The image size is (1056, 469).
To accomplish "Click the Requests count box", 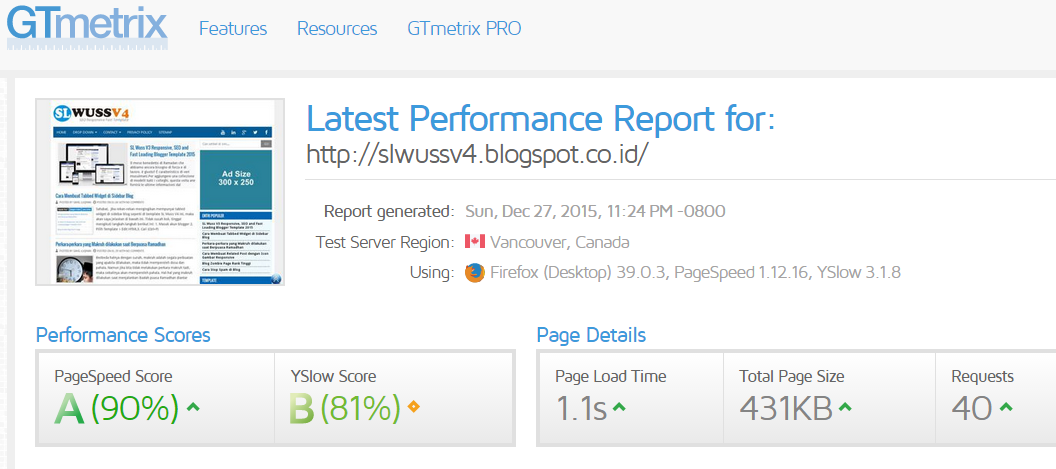I will pos(996,398).
